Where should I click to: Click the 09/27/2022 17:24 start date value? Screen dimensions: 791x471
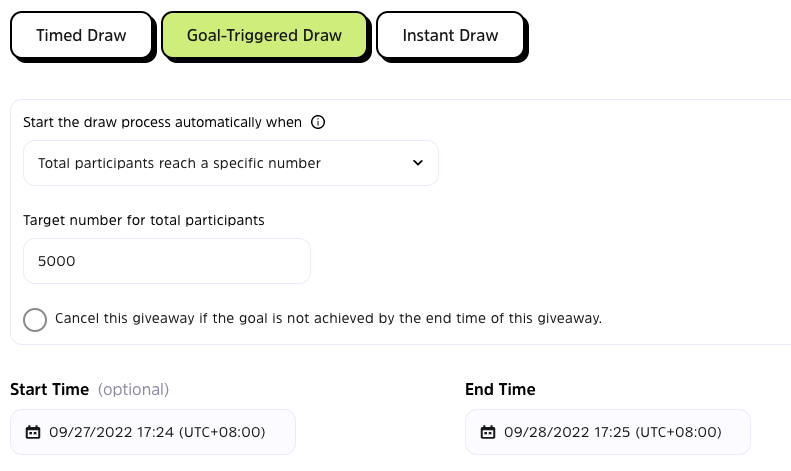pyautogui.click(x=111, y=433)
